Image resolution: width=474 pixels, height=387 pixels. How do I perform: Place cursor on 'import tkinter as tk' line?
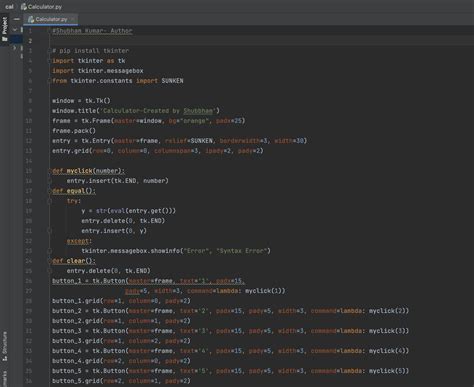click(89, 61)
